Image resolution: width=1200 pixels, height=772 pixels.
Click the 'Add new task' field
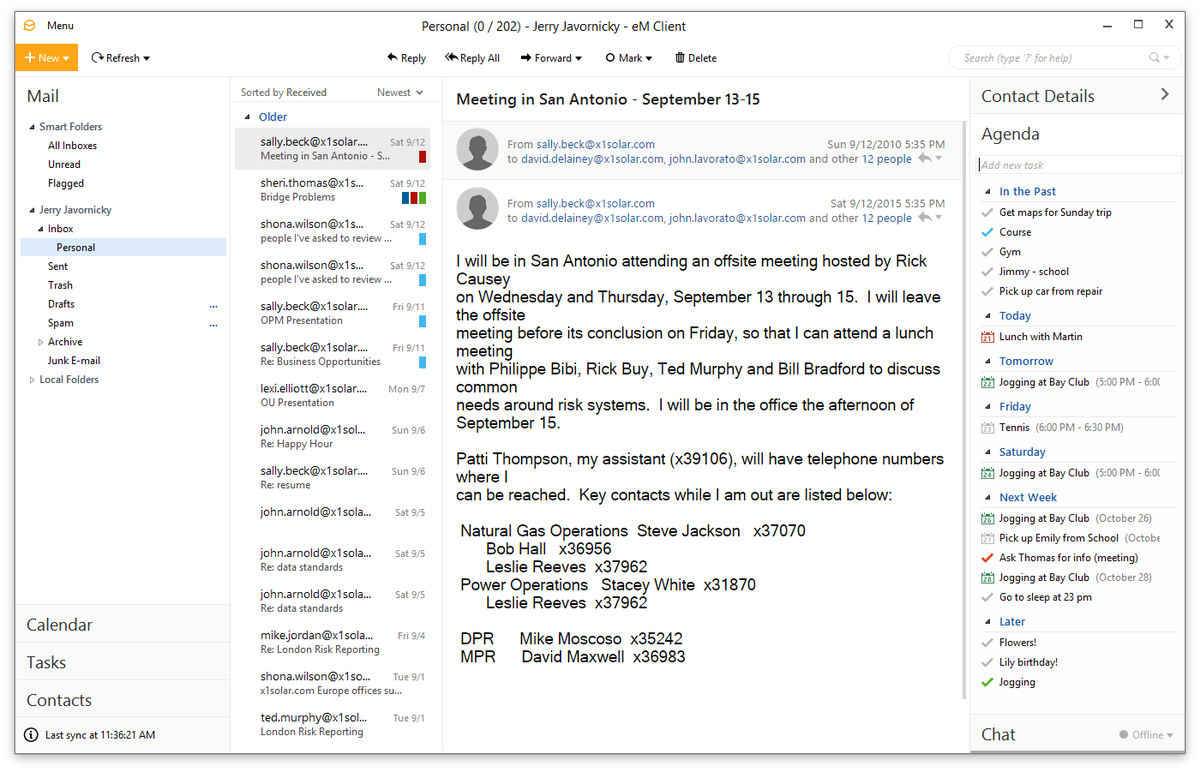(x=1078, y=165)
